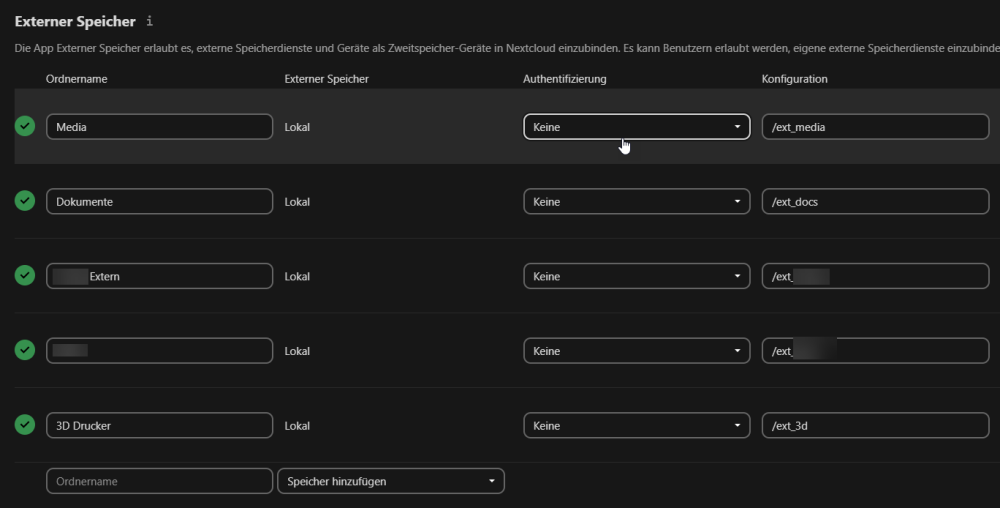Edit the /ext_media configuration field
The image size is (1000, 508).
tap(876, 127)
